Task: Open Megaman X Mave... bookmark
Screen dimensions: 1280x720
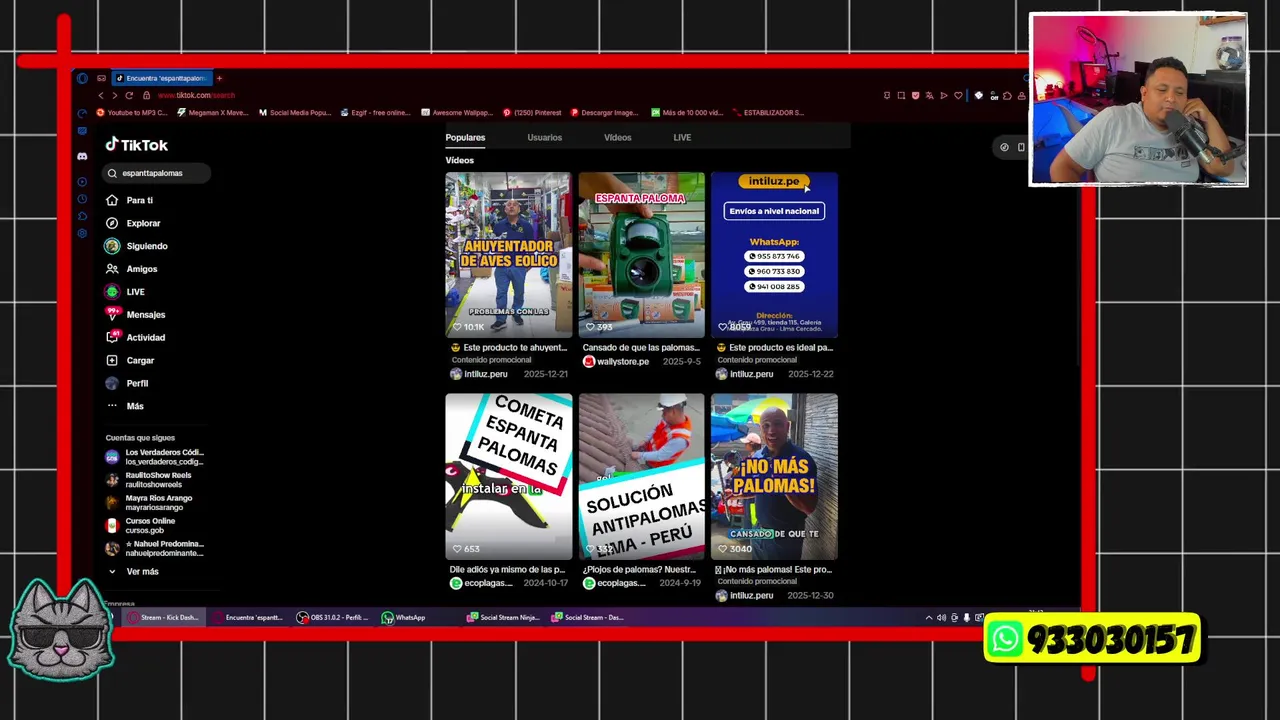Action: 213,113
